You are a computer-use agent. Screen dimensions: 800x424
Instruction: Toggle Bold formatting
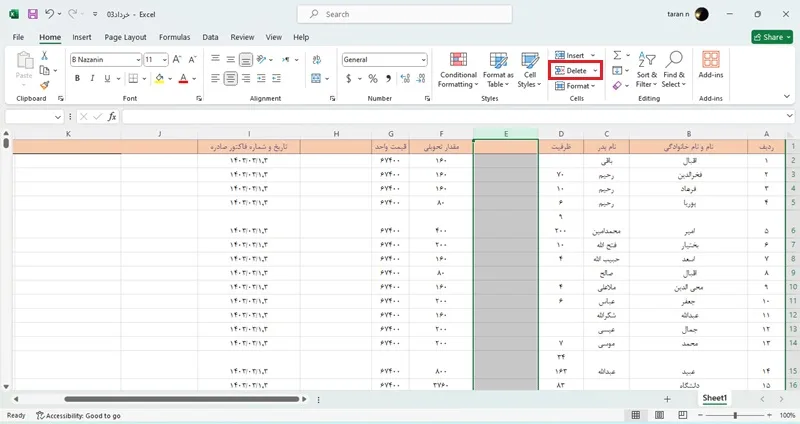(x=77, y=78)
